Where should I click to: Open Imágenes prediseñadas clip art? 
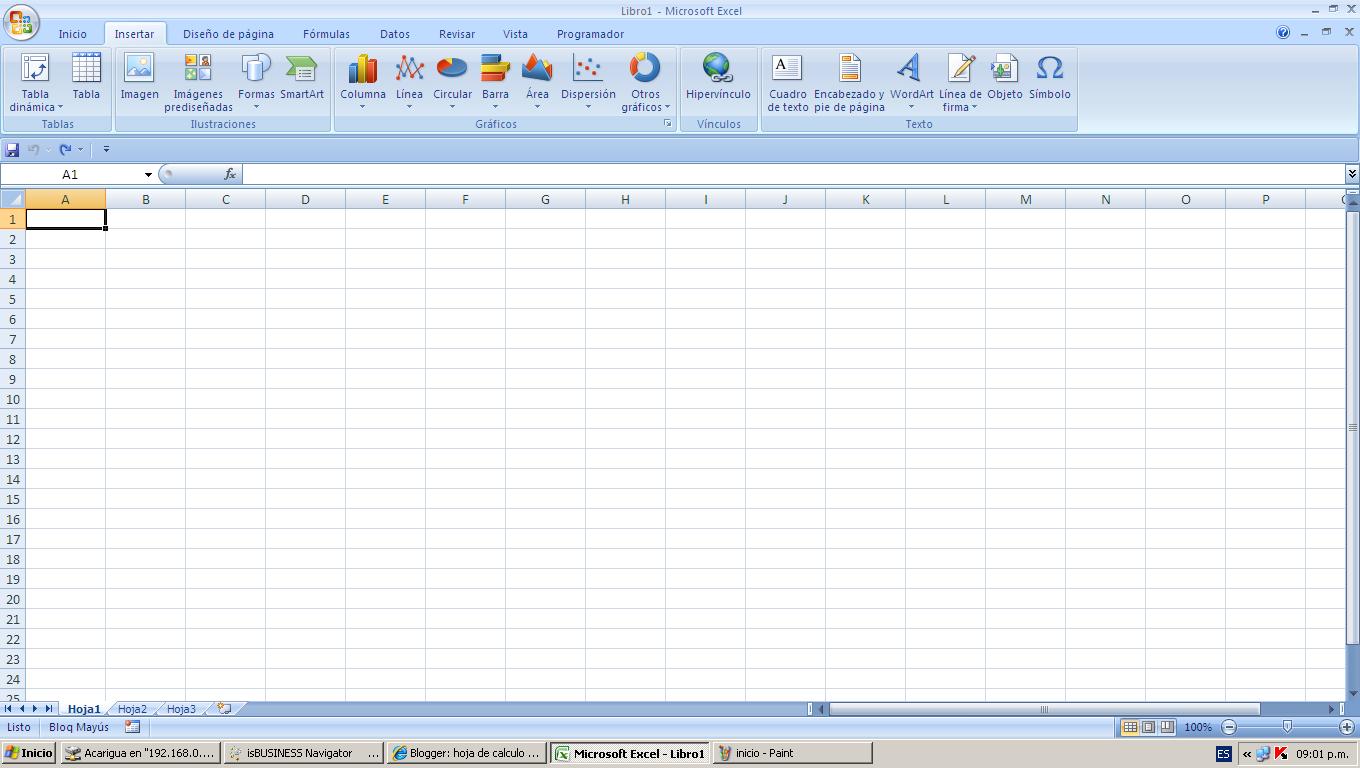(x=198, y=82)
